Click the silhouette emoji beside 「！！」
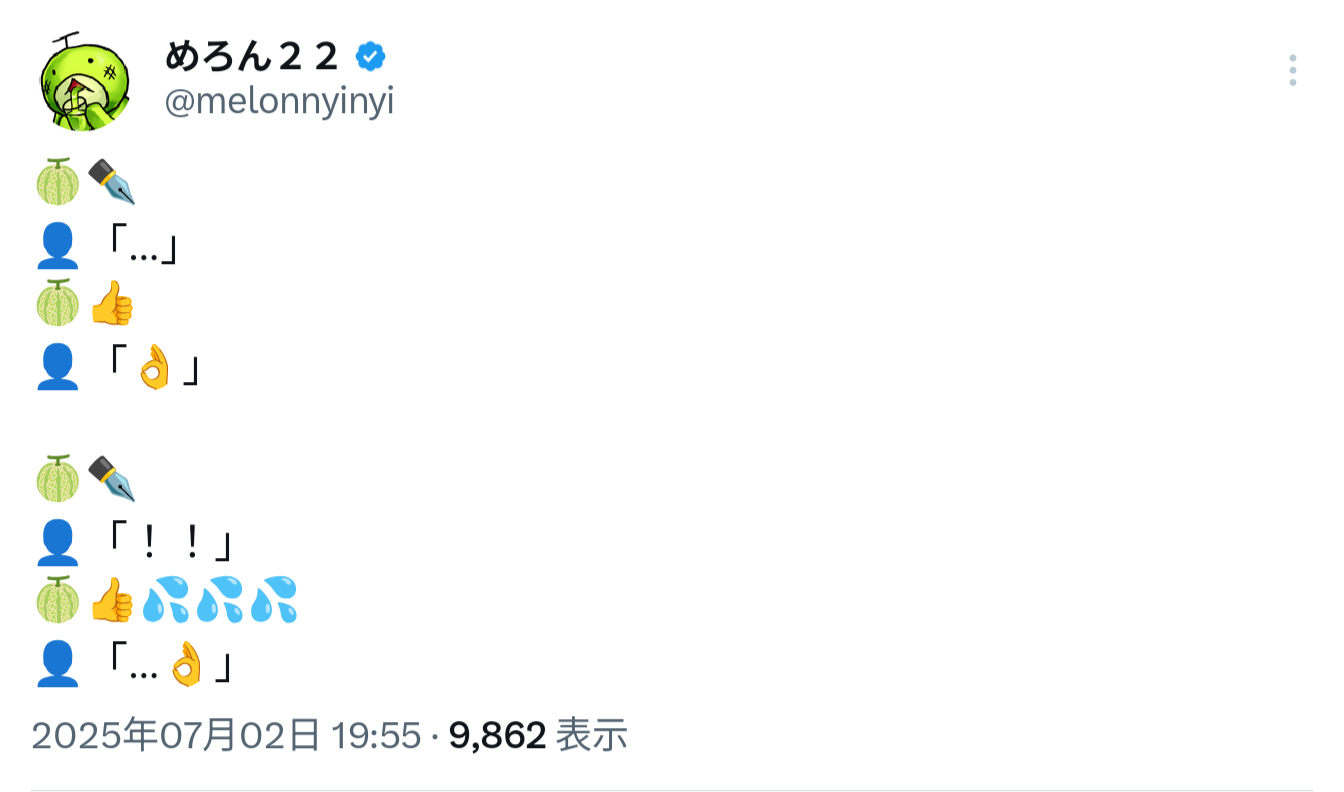This screenshot has width=1344, height=792. (x=58, y=543)
